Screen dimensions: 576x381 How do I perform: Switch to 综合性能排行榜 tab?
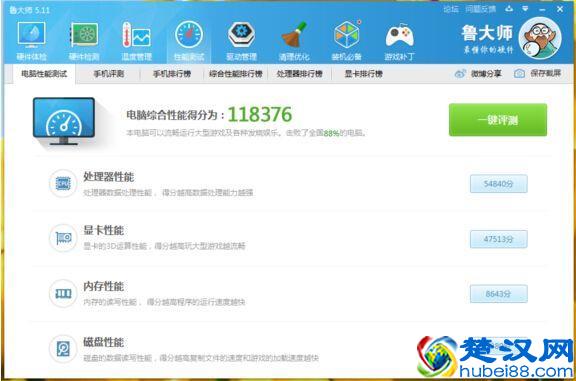click(236, 74)
